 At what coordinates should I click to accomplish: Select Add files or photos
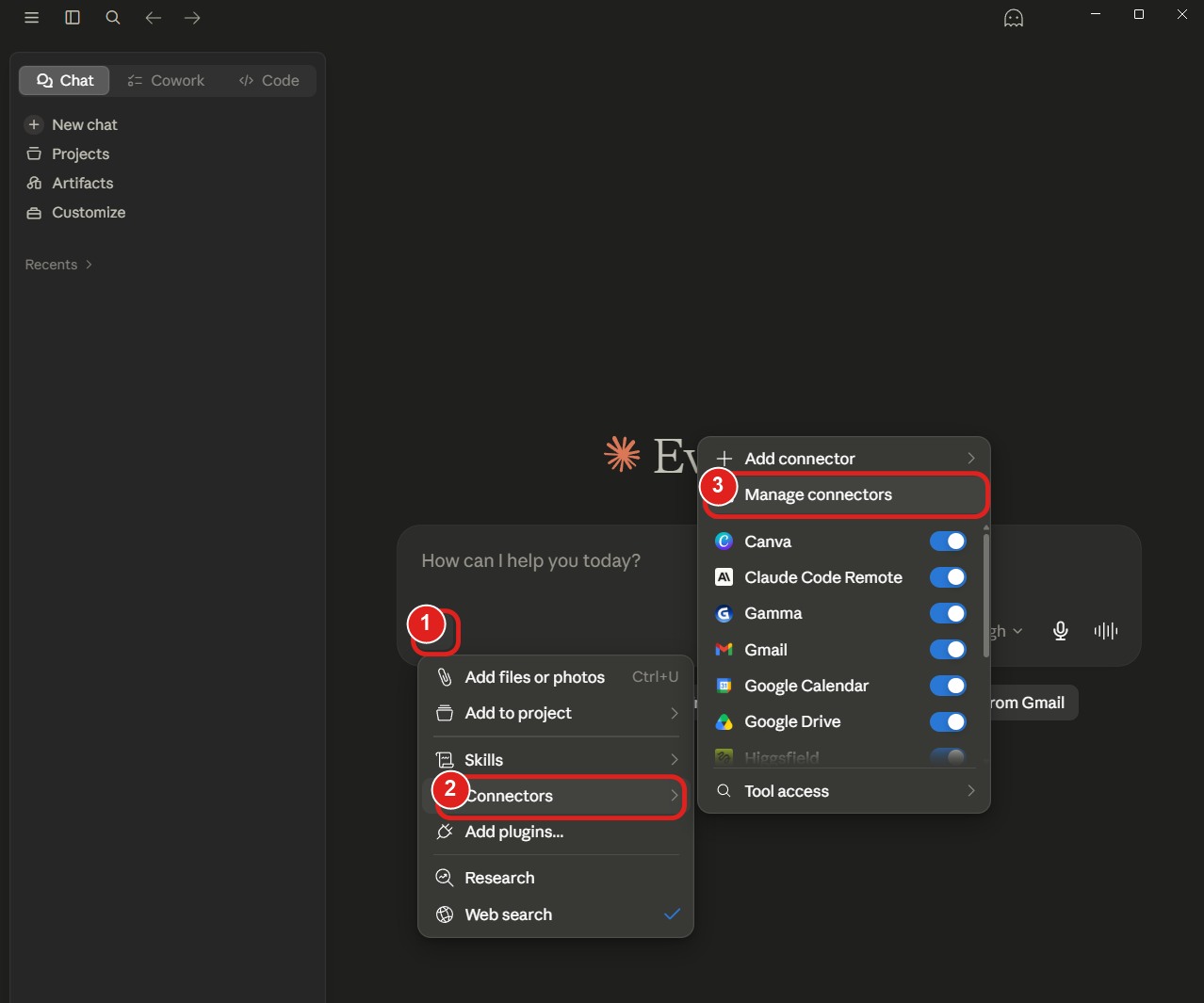(x=556, y=677)
